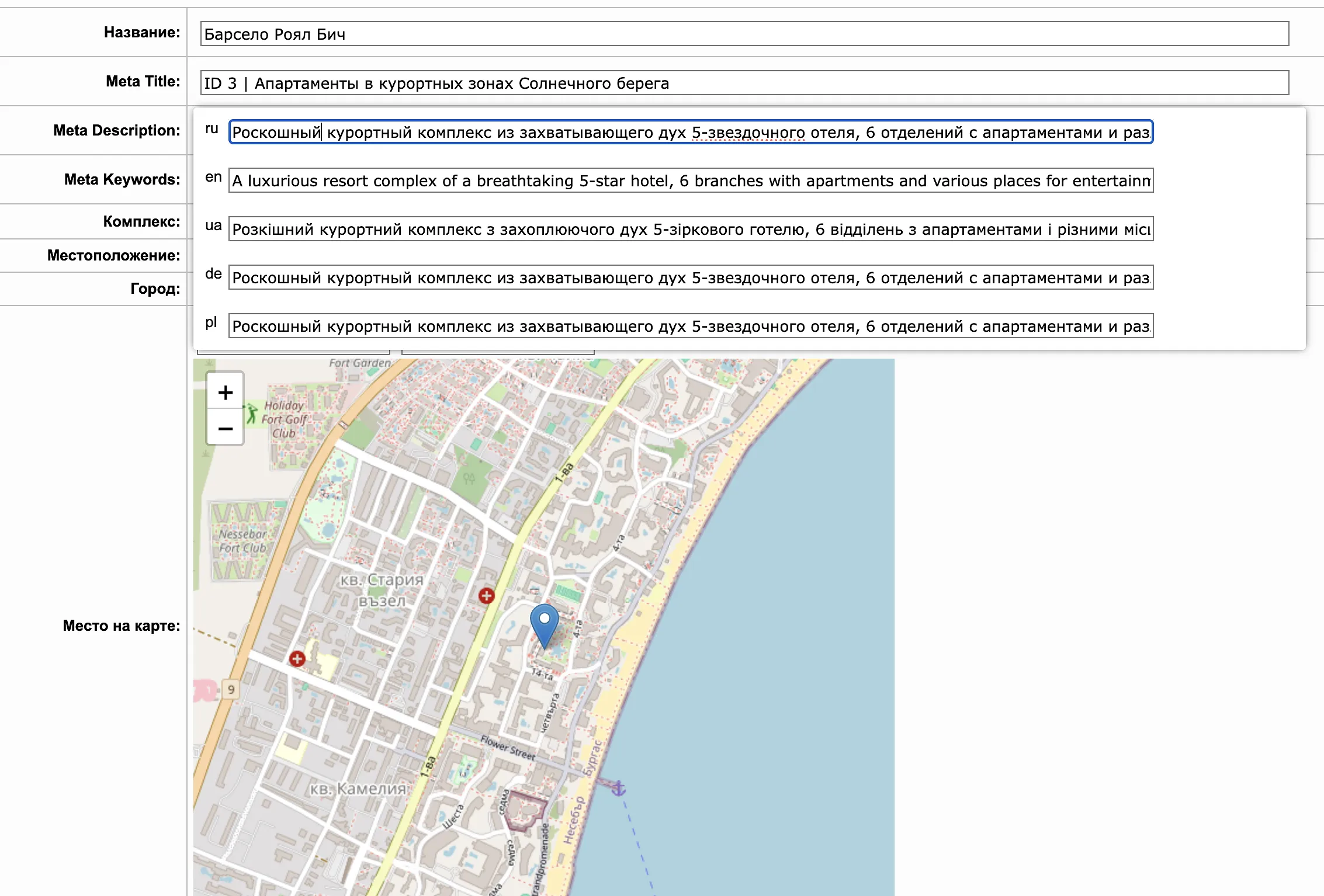This screenshot has width=1324, height=896.
Task: Click the golfer icon by Holiday Fort Golf Club
Action: pyautogui.click(x=252, y=414)
